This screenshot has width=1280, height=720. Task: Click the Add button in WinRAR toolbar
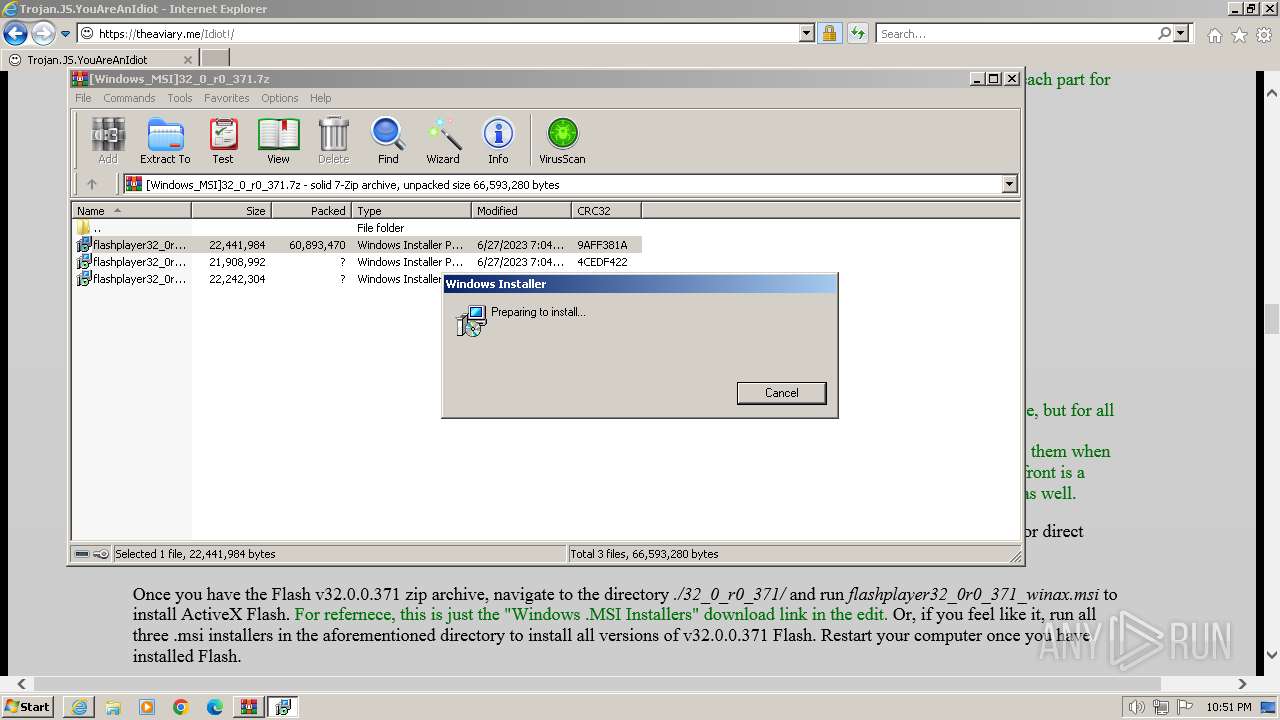coord(107,140)
